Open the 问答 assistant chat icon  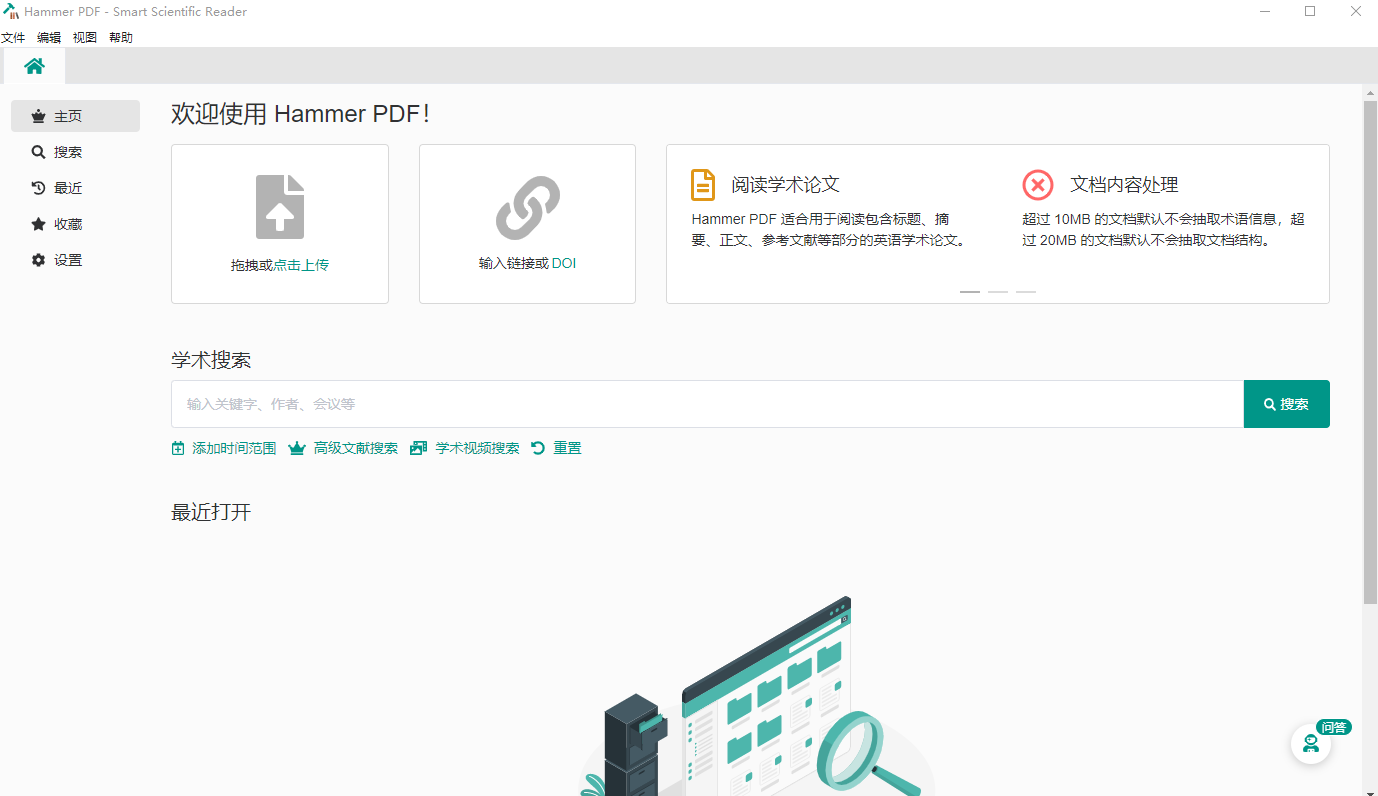tap(1311, 744)
